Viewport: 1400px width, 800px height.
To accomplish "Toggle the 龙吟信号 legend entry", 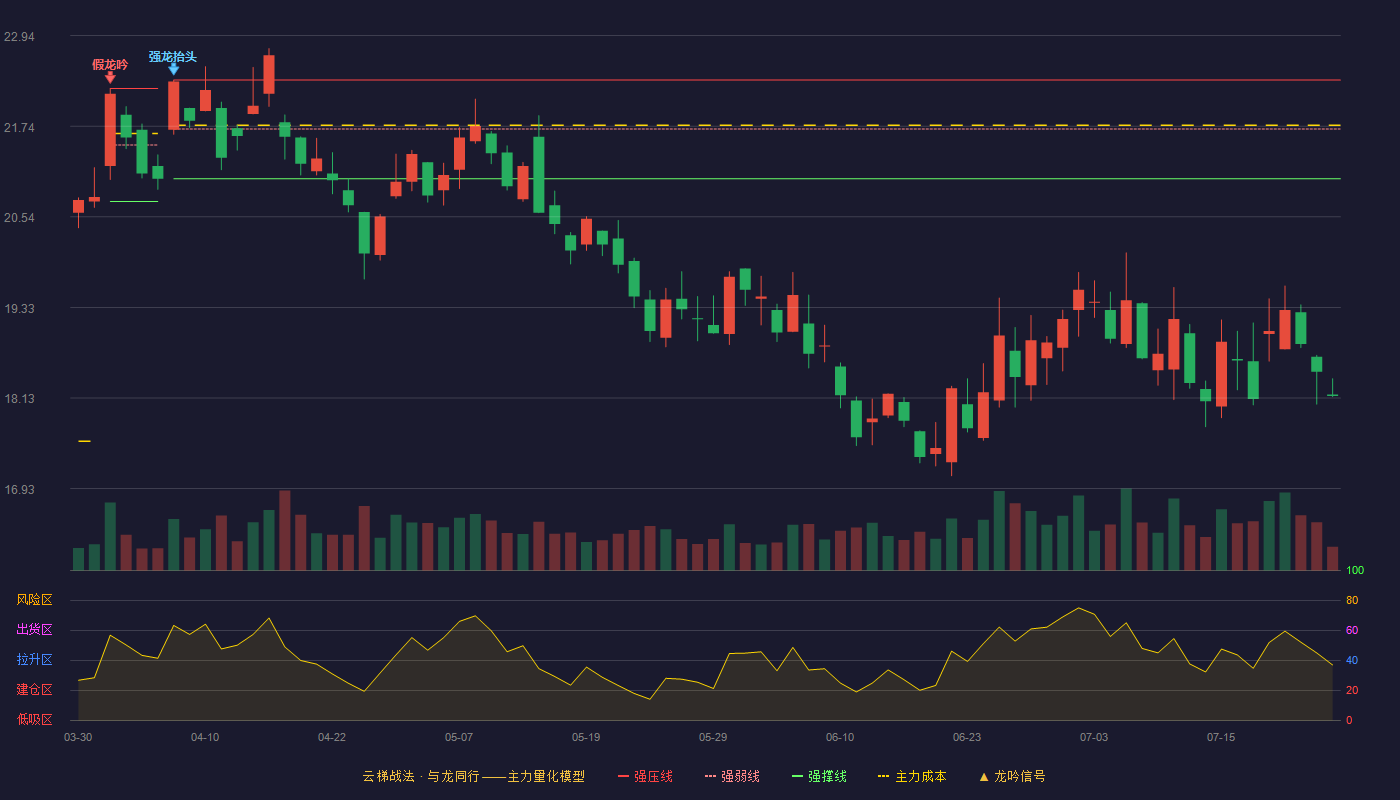I will pos(1011,776).
